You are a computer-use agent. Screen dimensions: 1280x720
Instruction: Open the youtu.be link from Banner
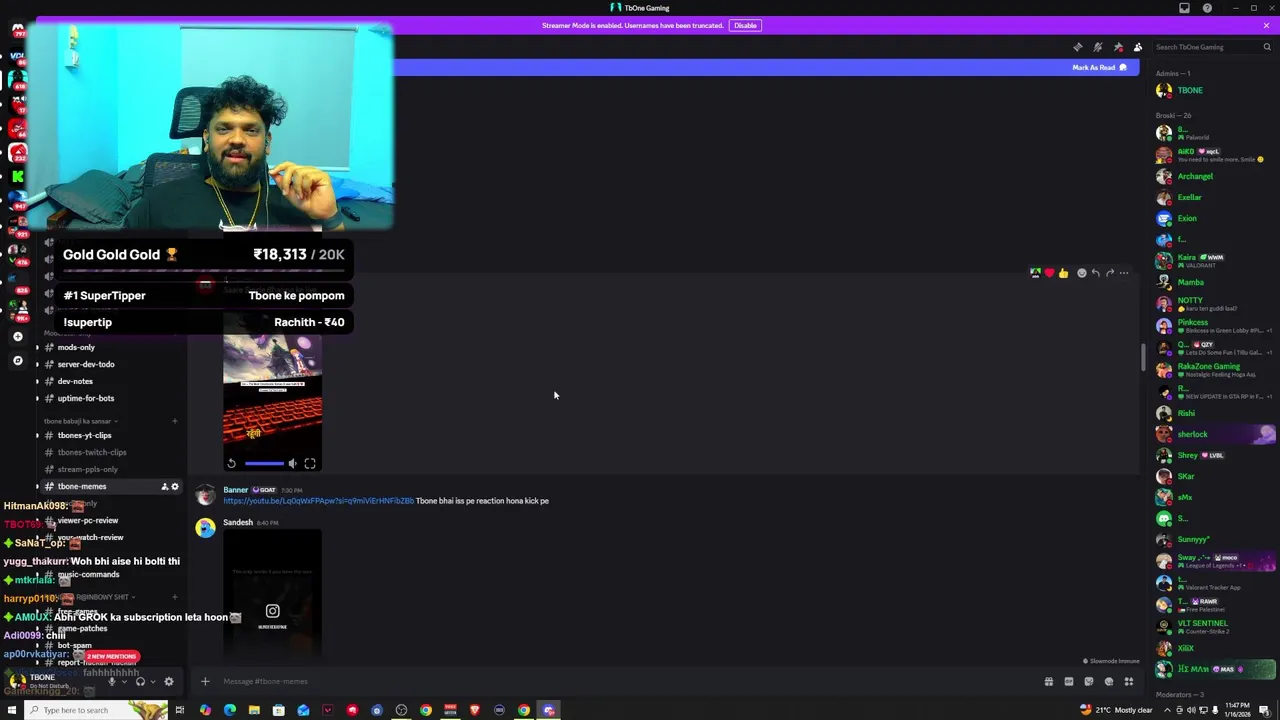click(318, 501)
